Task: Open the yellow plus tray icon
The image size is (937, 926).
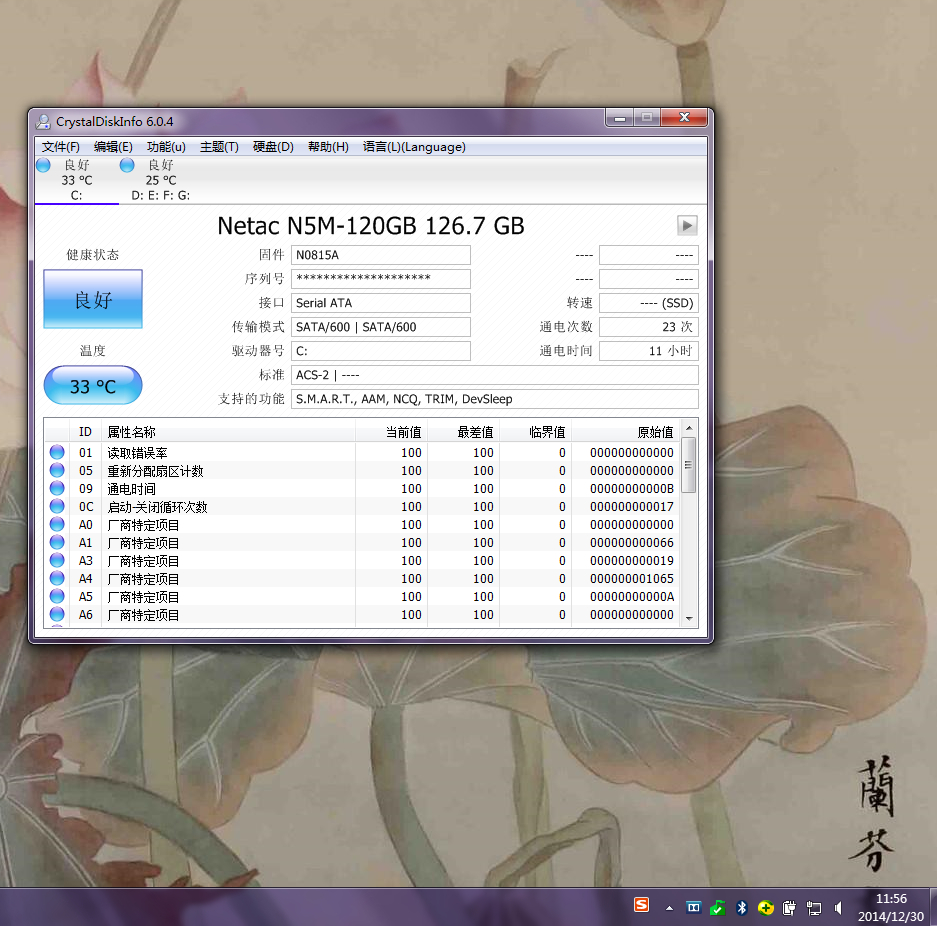Action: click(x=765, y=908)
